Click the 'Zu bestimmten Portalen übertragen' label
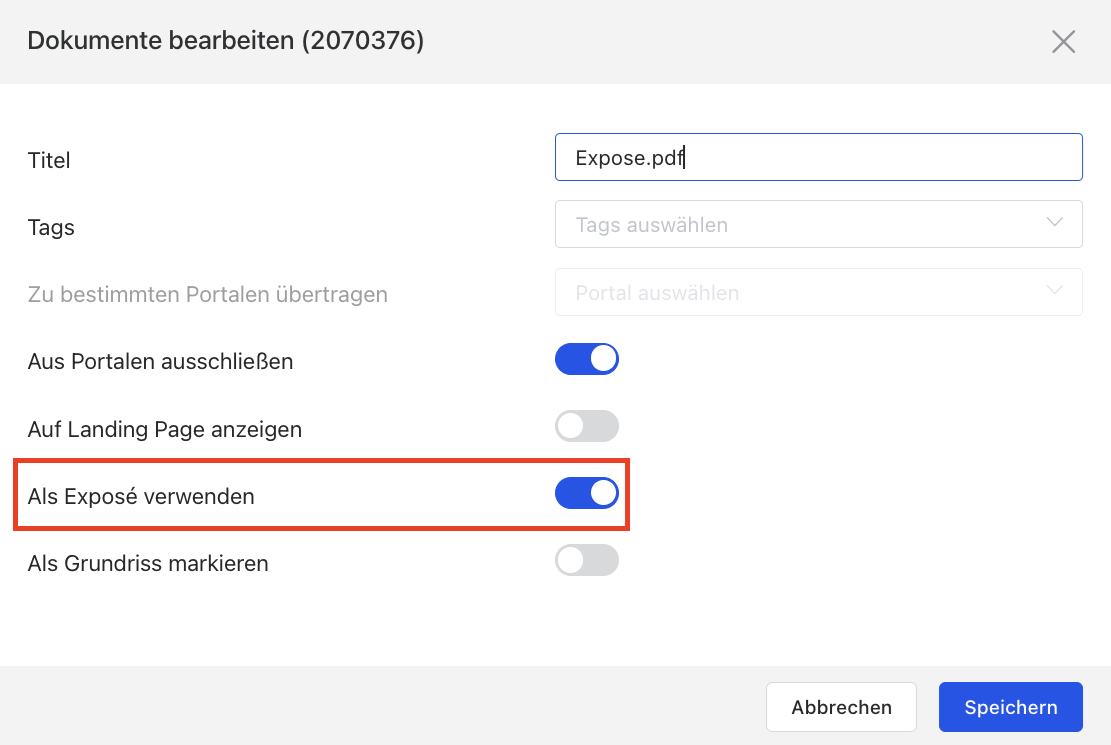Screen dimensions: 1111x745 [x=208, y=295]
